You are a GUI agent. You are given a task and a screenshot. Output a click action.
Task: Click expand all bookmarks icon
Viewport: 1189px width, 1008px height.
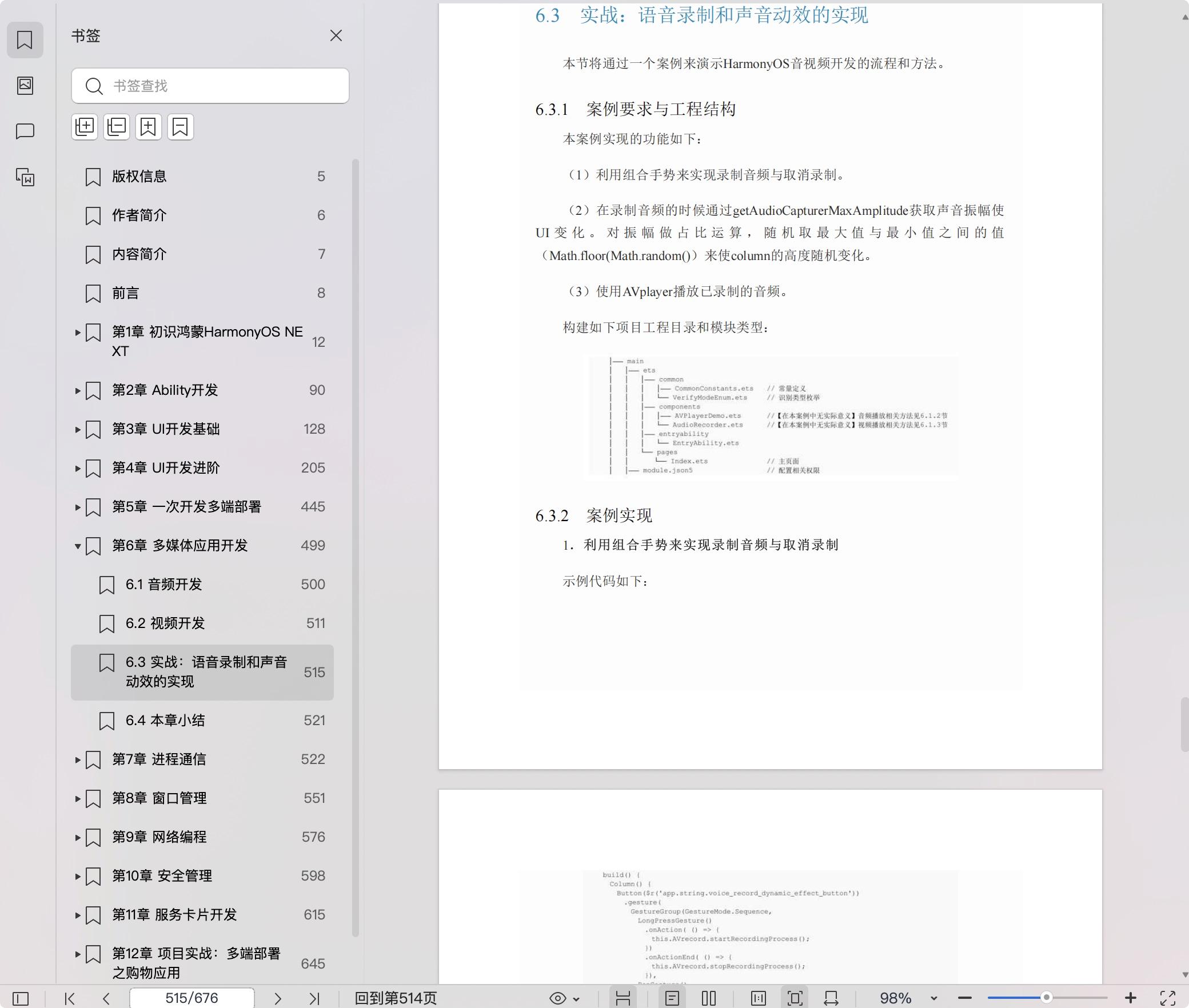click(85, 126)
